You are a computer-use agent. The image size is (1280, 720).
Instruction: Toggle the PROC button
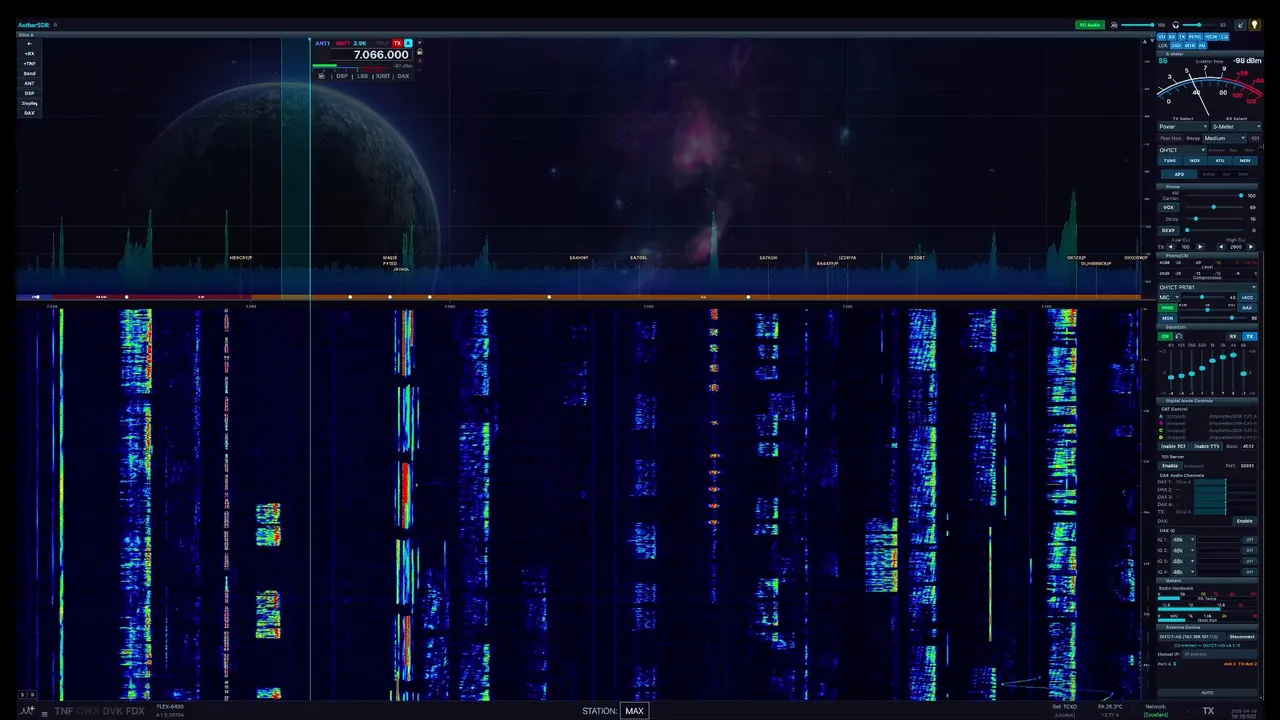(x=1167, y=308)
